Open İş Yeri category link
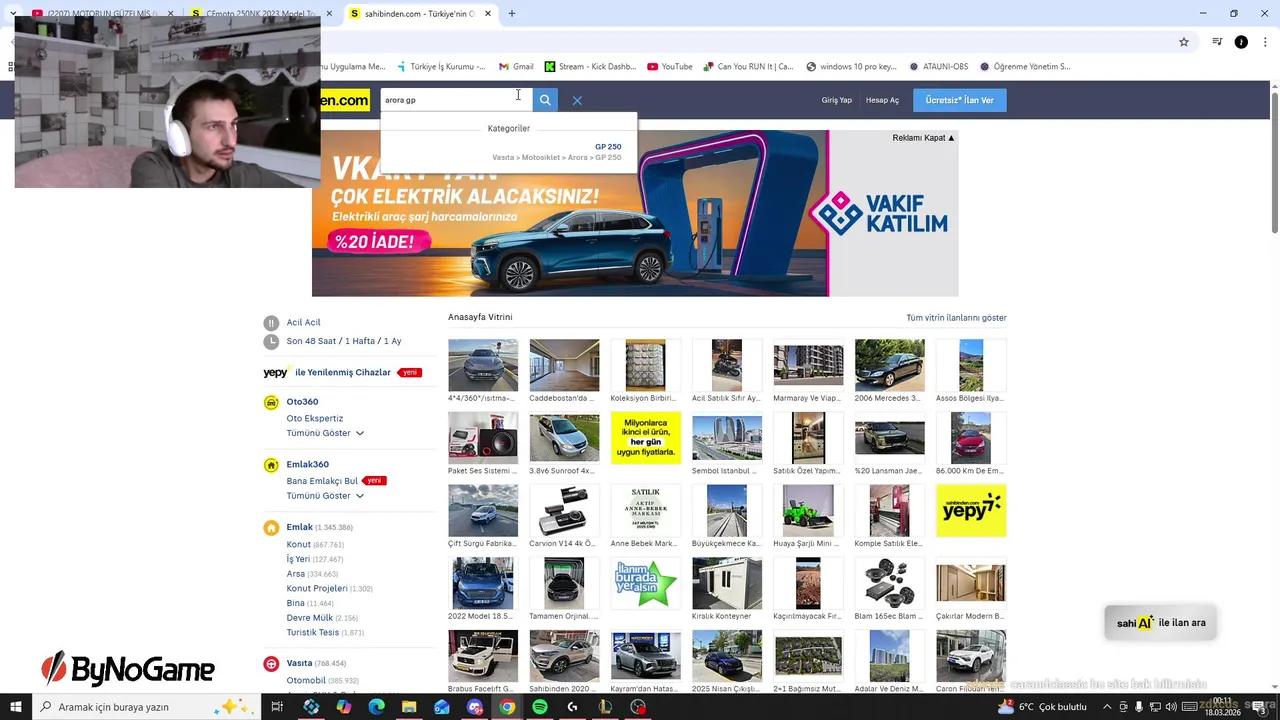This screenshot has height=720, width=1280. (298, 559)
